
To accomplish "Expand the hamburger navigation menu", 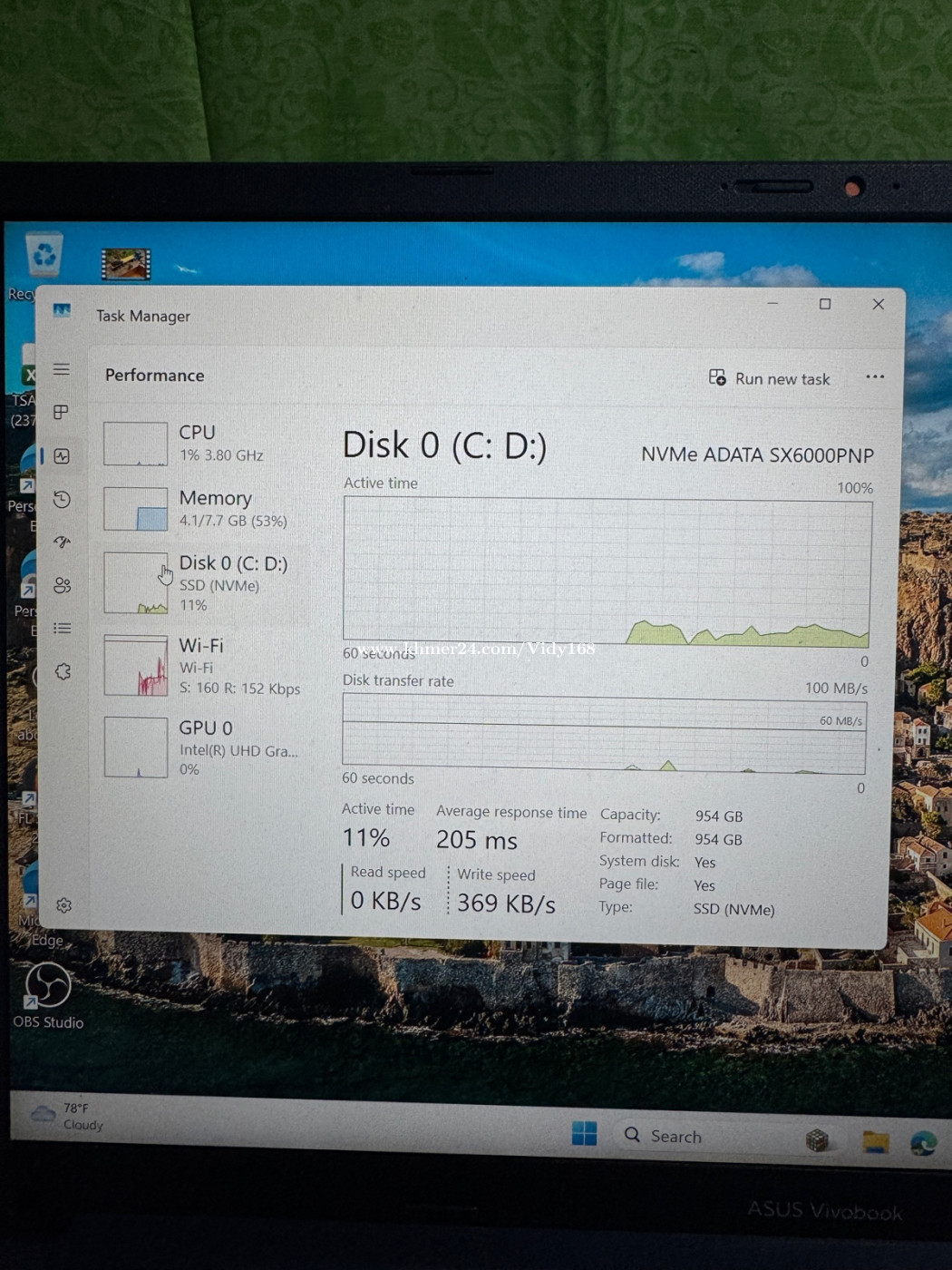I will (62, 369).
